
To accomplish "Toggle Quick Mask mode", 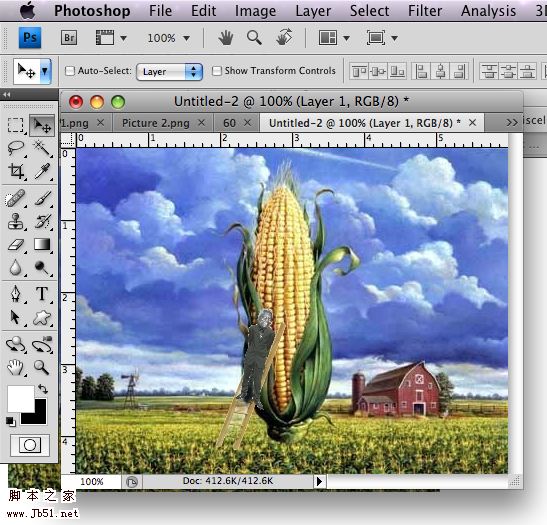I will (x=30, y=445).
